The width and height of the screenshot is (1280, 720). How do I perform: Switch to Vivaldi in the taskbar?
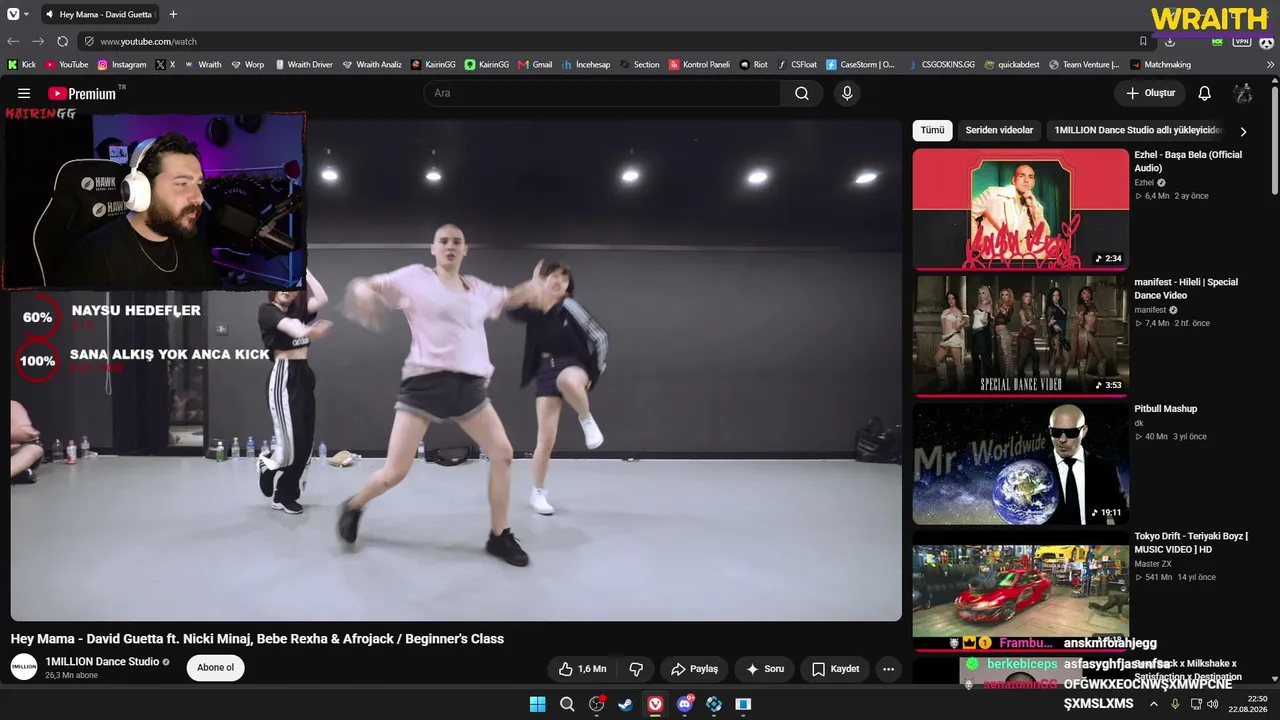(x=655, y=704)
